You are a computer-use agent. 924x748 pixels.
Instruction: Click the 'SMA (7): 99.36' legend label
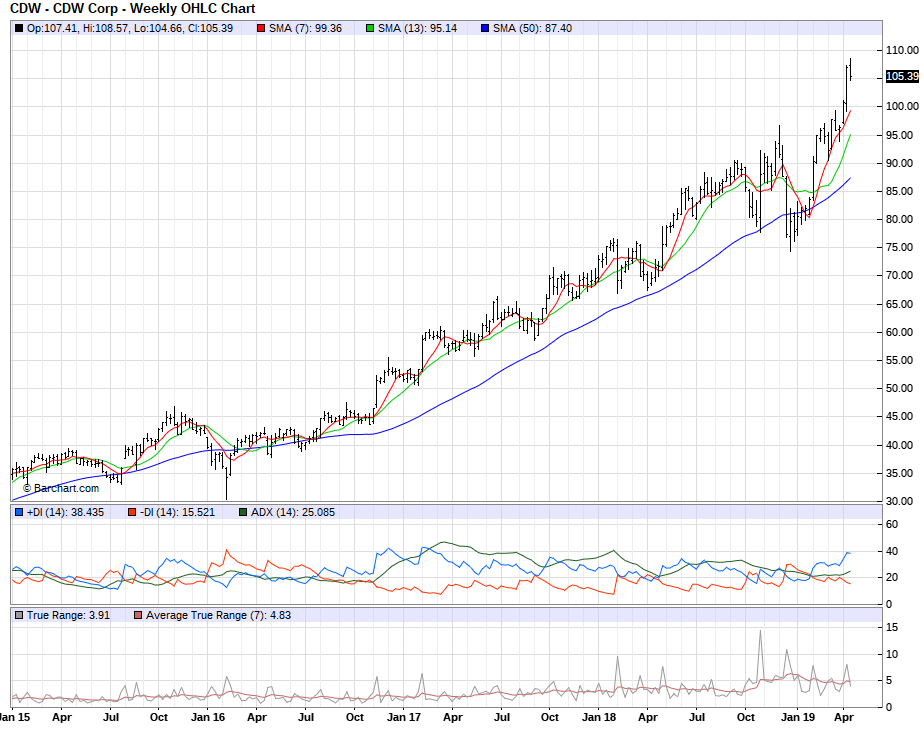305,28
